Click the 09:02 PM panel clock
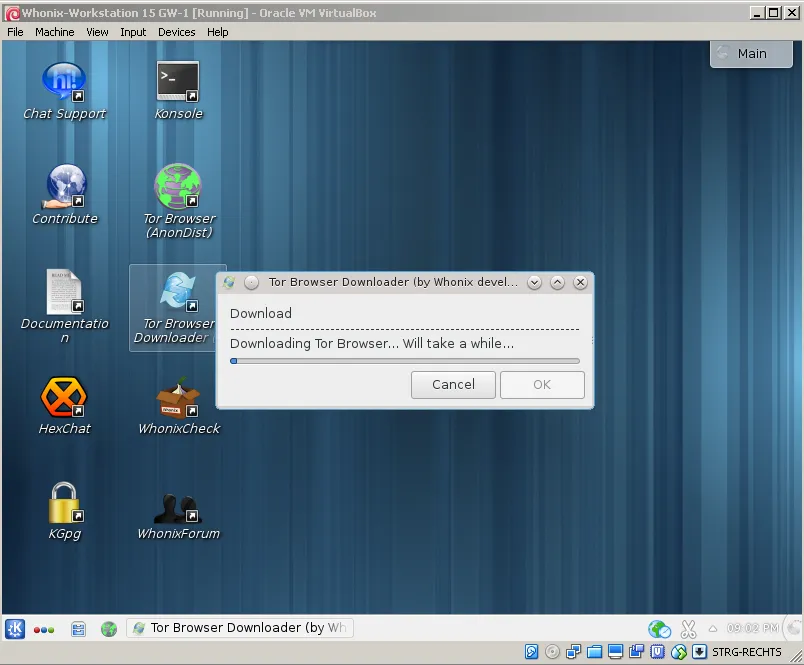The image size is (804, 665). point(752,628)
